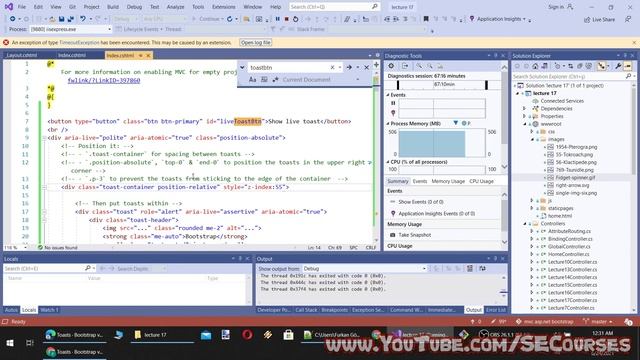640x360 pixels.
Task: Collapse the Process Memory graph section
Action: click(x=388, y=123)
